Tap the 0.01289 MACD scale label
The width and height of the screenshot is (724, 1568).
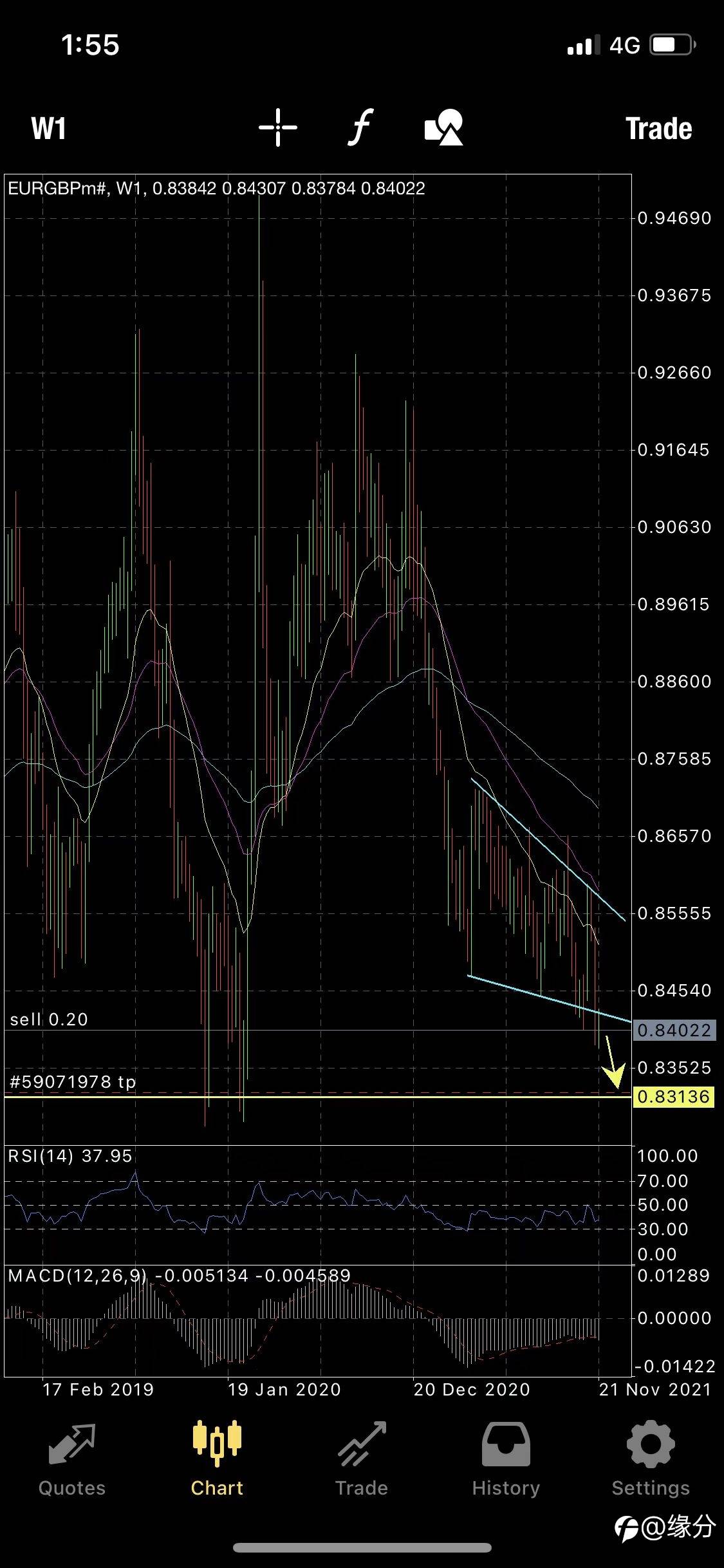[674, 1276]
